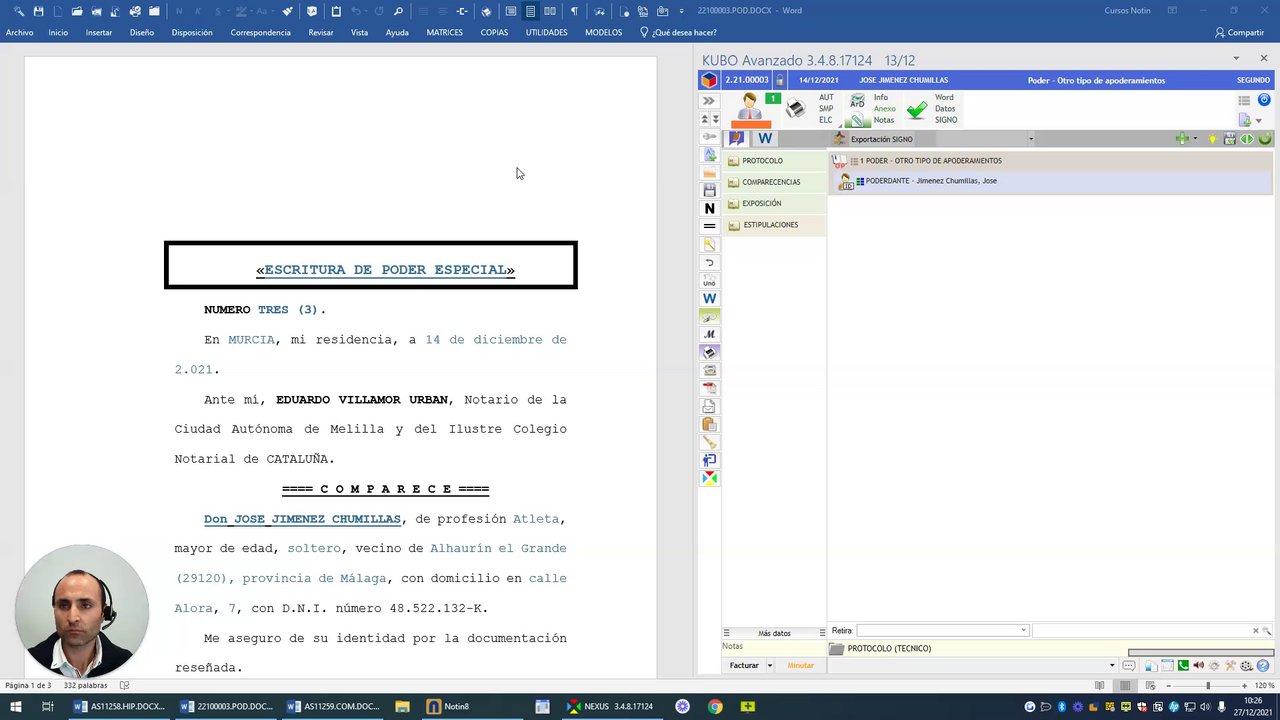
Task: Open the COPIAS tab
Action: coord(494,32)
